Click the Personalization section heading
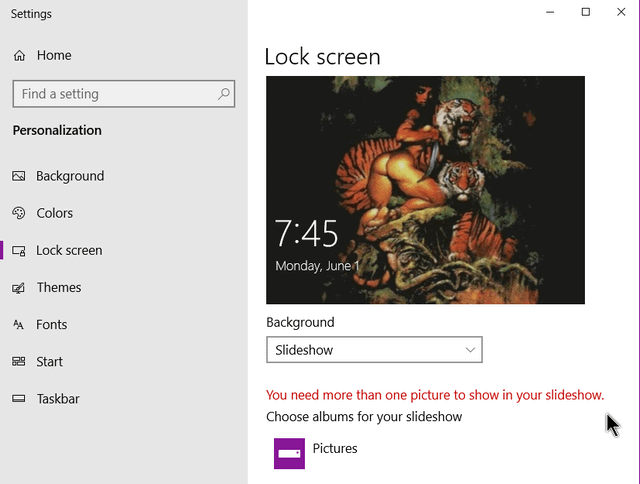This screenshot has width=640, height=484. (x=57, y=130)
